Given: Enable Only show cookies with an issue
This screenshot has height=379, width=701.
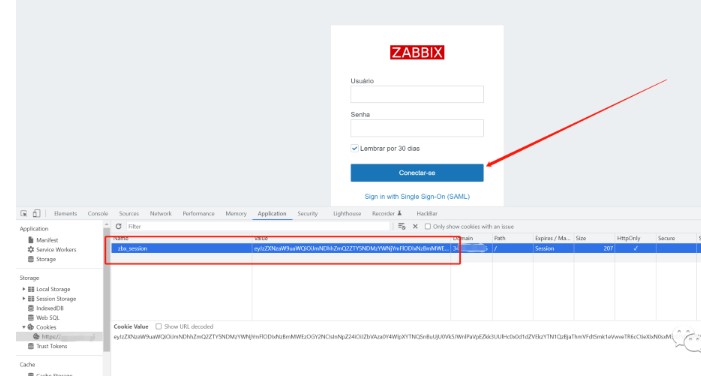Looking at the screenshot, I should pyautogui.click(x=428, y=227).
